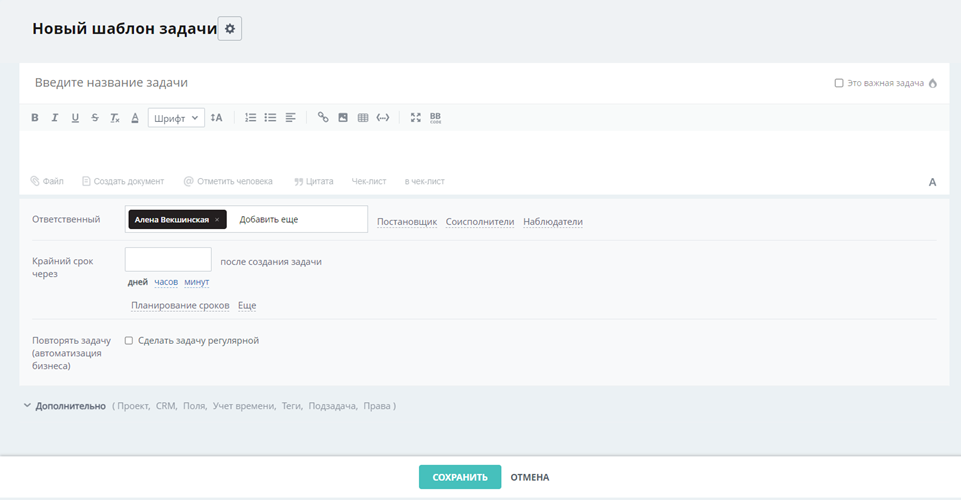Switch deadline unit to часов
This screenshot has height=500, width=961.
(x=166, y=282)
